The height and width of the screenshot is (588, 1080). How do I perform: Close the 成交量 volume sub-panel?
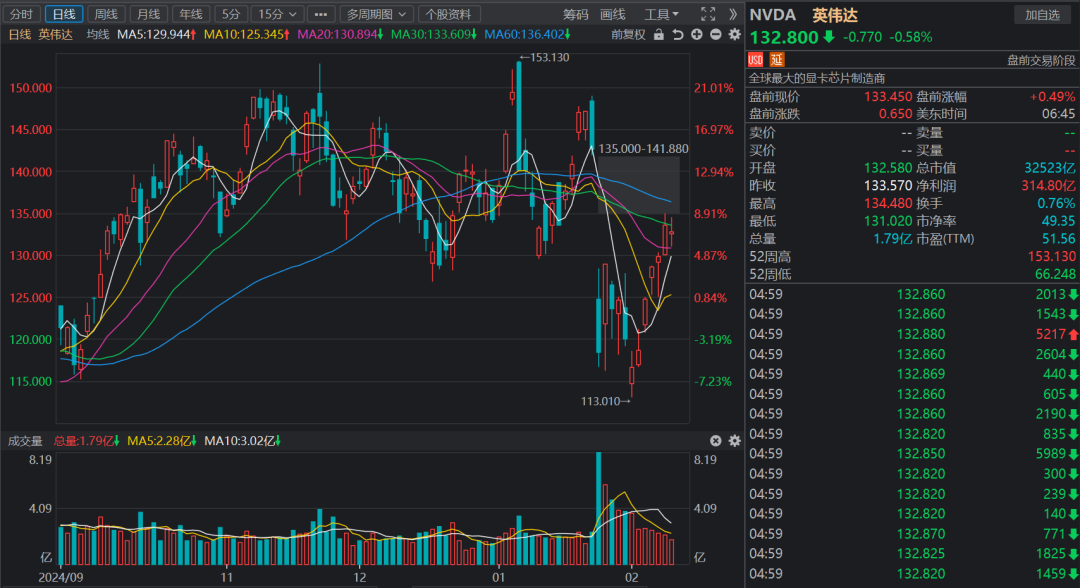[716, 440]
